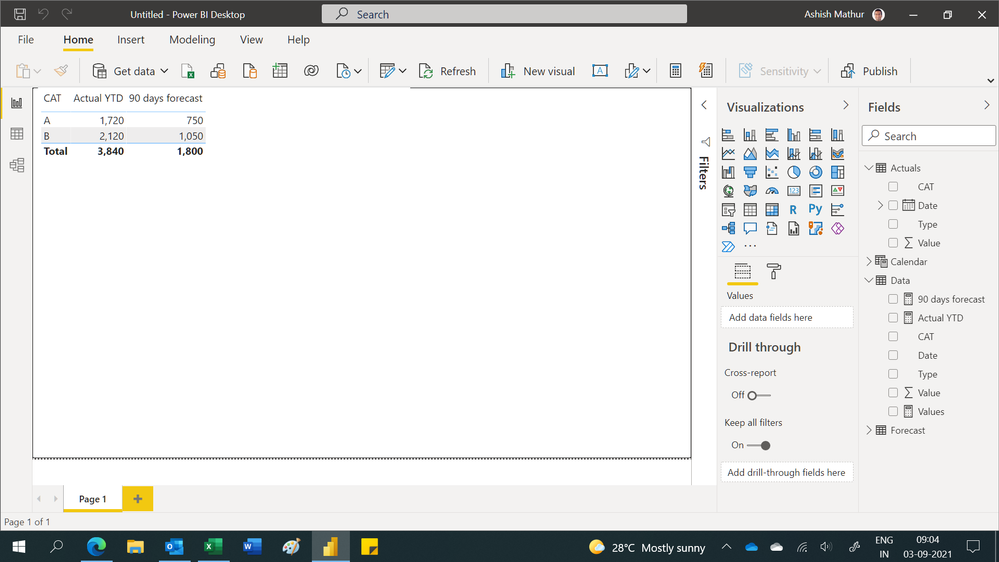Select the Python visual
Screen dimensions: 999x562
click(x=816, y=209)
